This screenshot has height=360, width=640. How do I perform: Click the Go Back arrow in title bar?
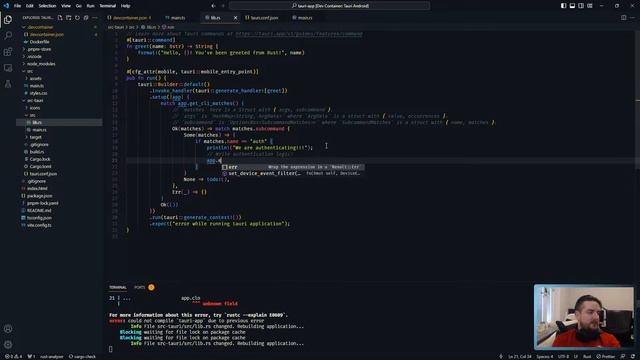pos(213,6)
